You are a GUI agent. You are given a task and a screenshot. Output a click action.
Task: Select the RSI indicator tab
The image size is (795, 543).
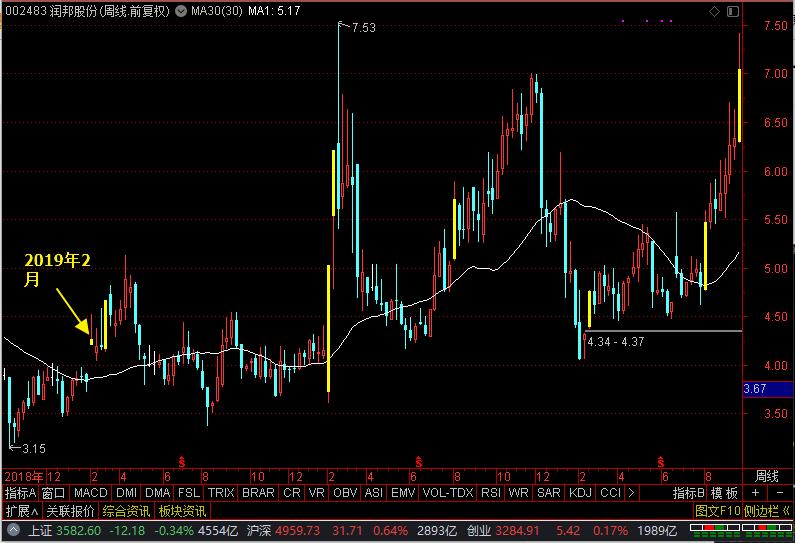[x=491, y=493]
